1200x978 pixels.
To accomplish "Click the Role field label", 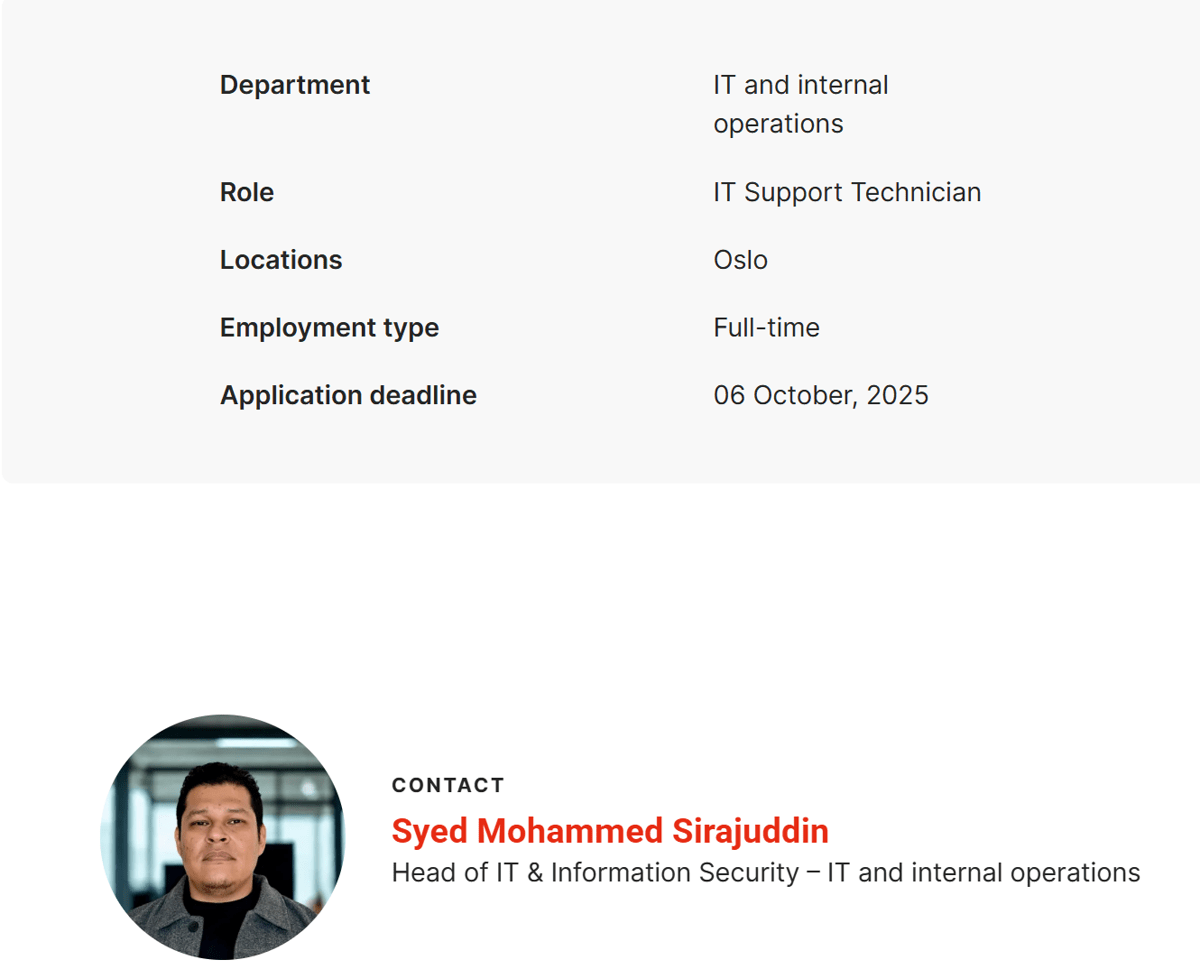I will [x=247, y=192].
